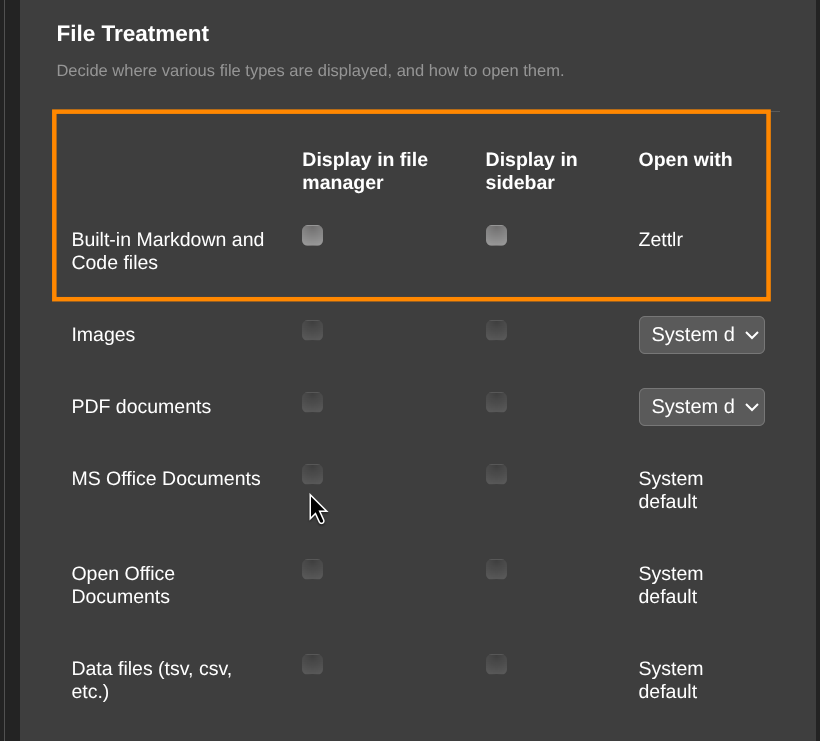
Task: Expand the PDF documents 'Open with' dropdown
Action: click(x=701, y=407)
